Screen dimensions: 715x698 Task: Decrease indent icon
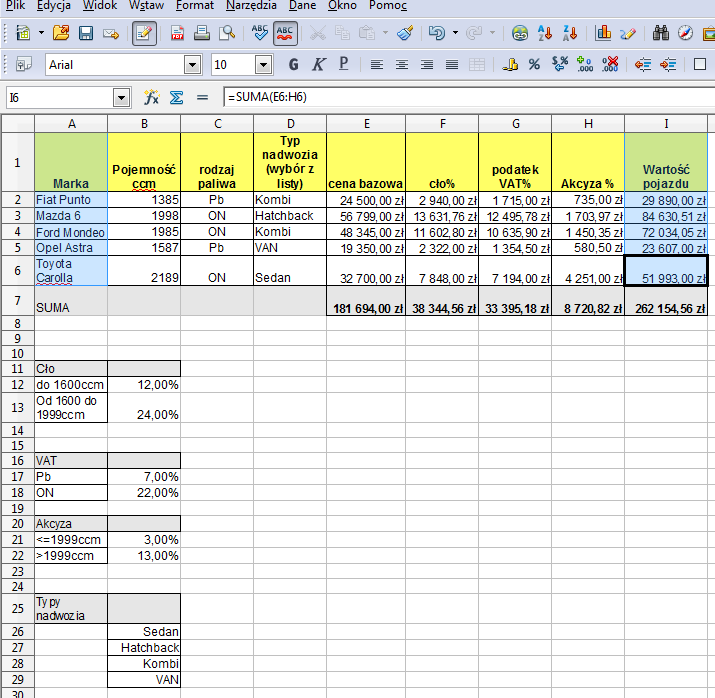pos(643,65)
